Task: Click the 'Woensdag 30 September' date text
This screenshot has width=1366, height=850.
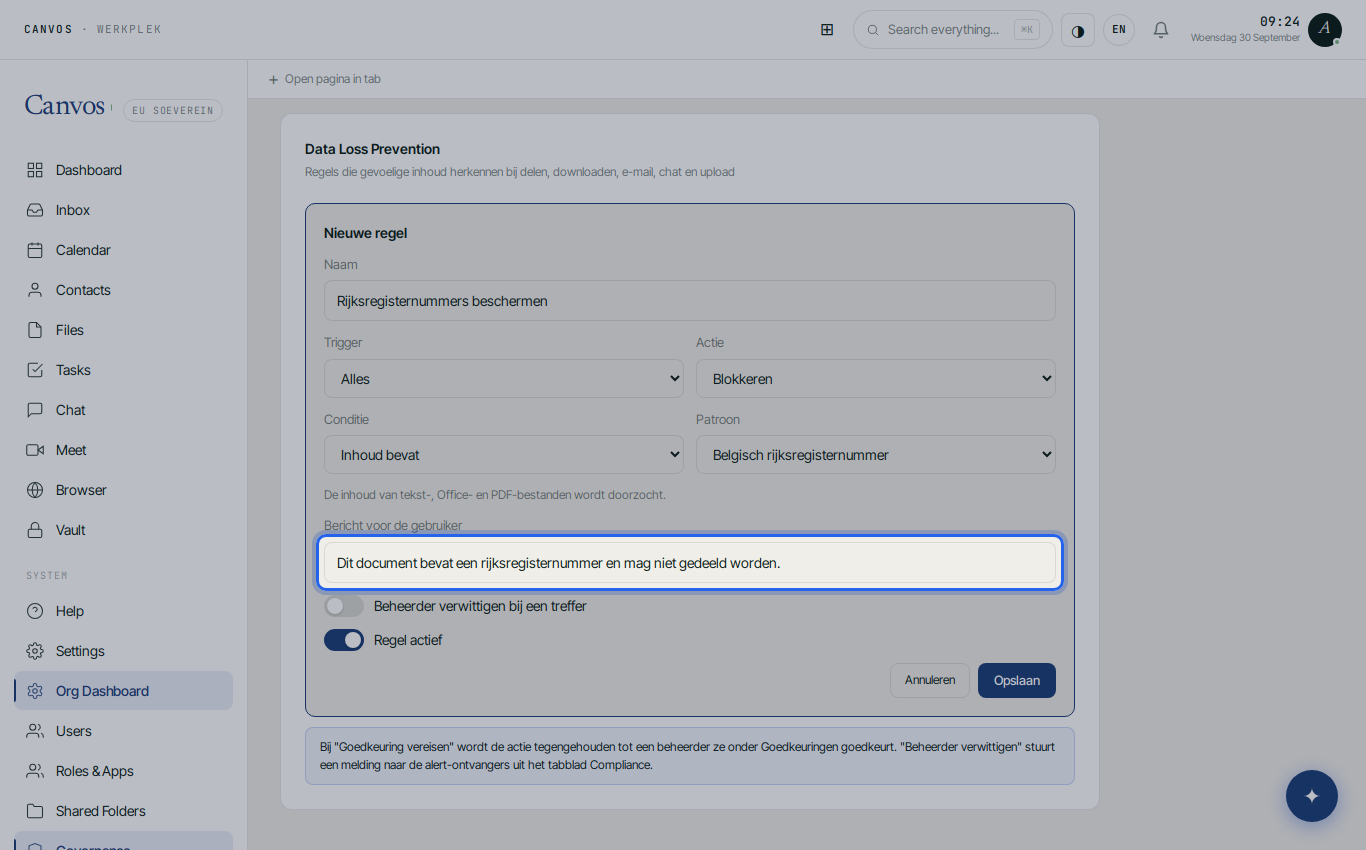Action: pos(1245,38)
